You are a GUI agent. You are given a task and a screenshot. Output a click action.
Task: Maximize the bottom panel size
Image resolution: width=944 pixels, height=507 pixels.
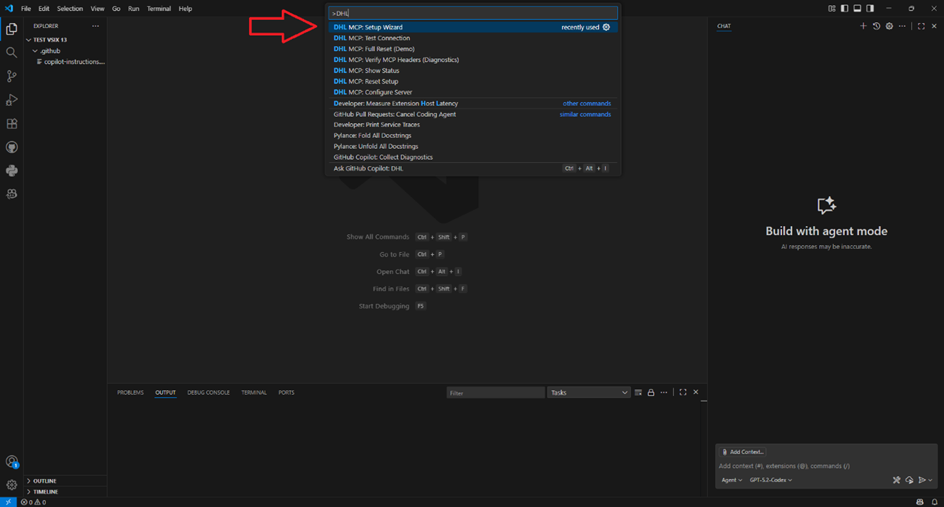click(x=683, y=393)
